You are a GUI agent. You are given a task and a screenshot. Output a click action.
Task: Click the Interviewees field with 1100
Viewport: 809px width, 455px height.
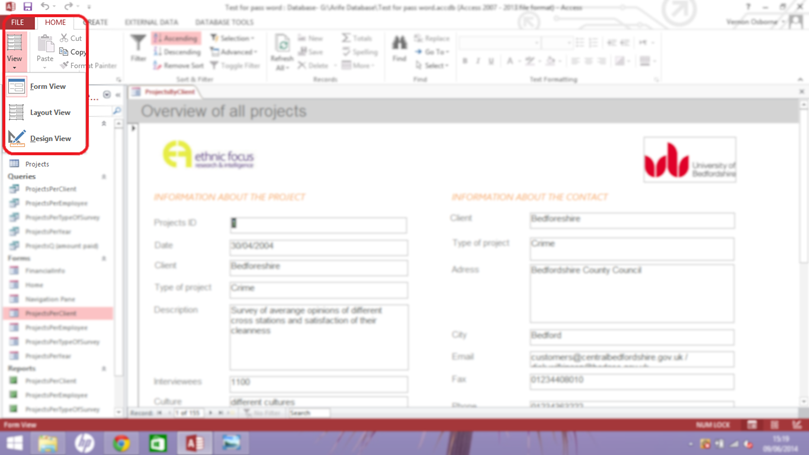pos(318,383)
